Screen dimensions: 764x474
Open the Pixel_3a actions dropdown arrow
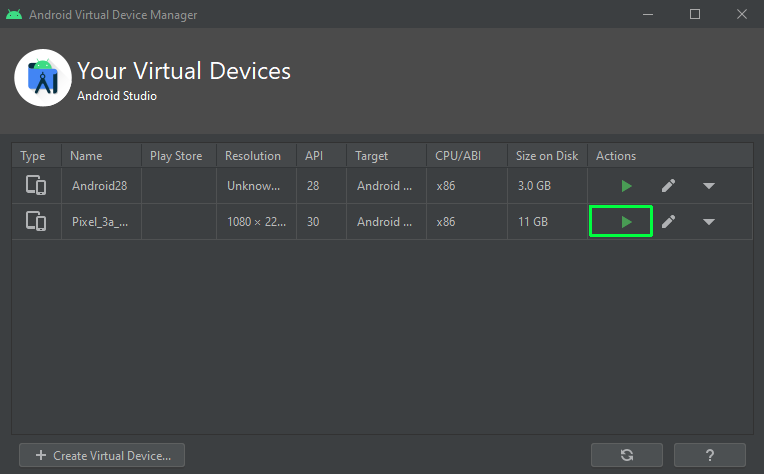(x=708, y=222)
